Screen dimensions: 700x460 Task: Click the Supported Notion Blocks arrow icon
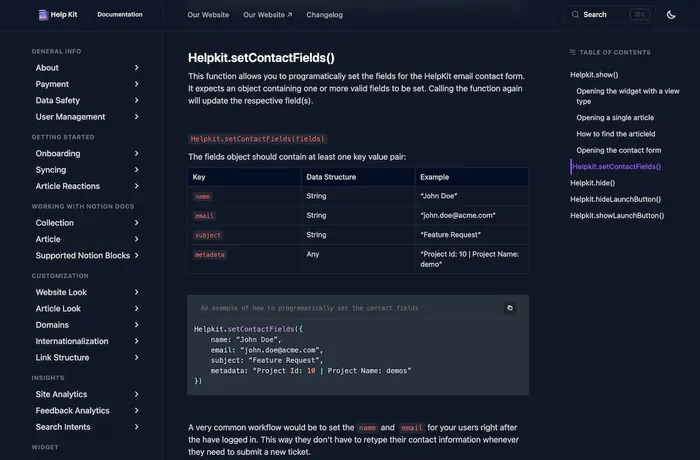pos(137,256)
